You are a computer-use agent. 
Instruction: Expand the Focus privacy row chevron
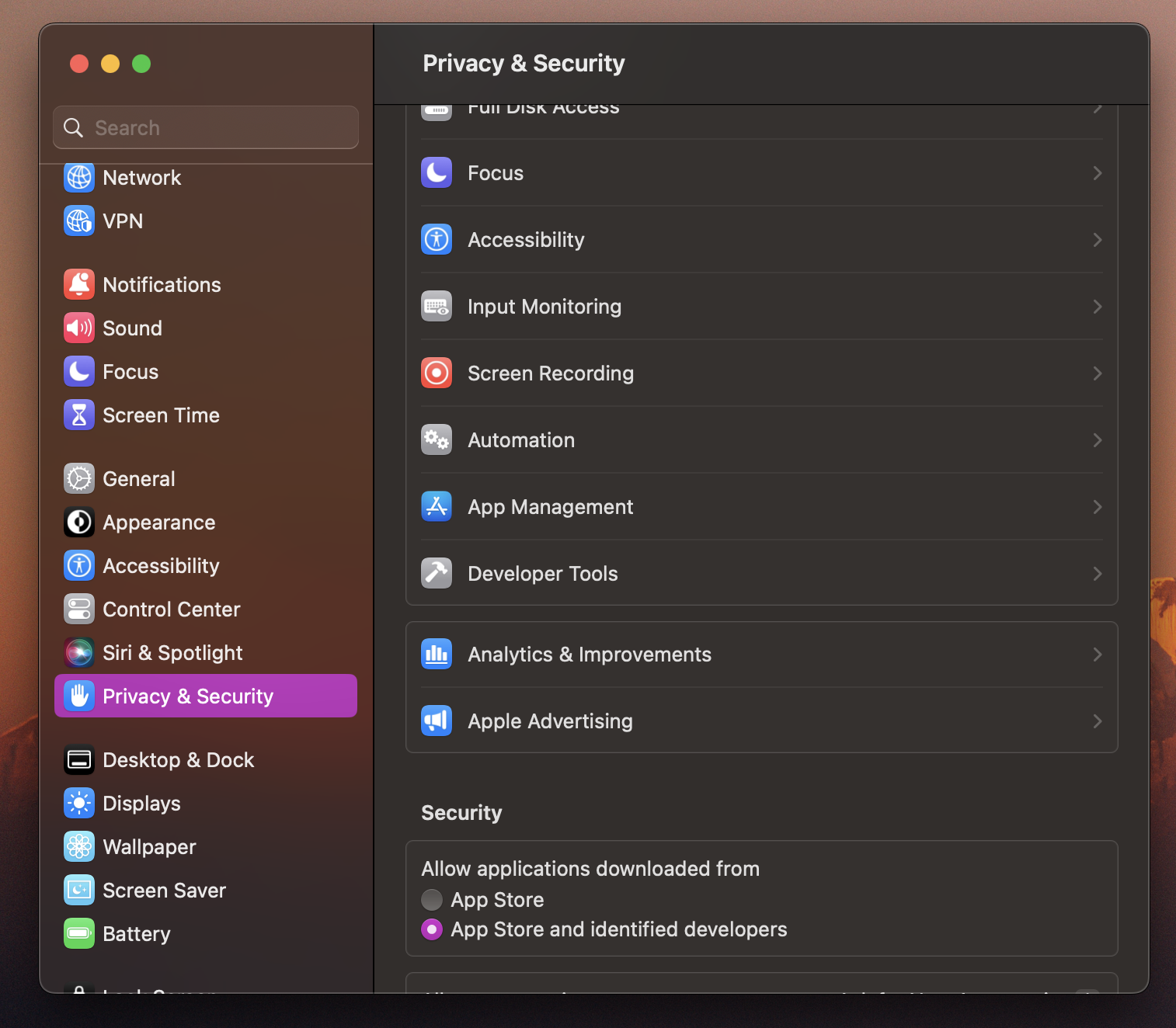(x=1097, y=173)
